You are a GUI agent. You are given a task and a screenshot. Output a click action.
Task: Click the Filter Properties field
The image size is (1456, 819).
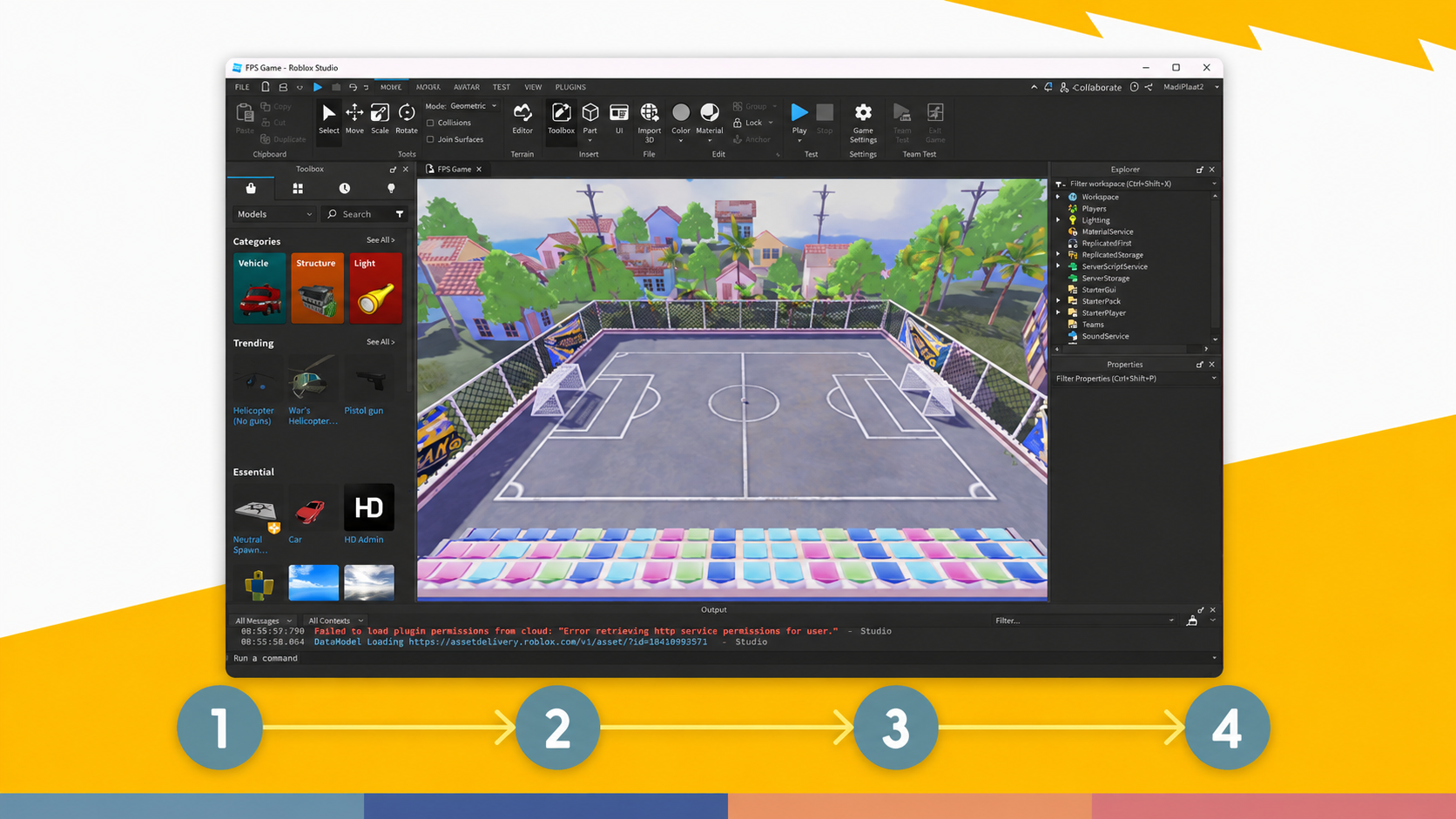click(1136, 379)
